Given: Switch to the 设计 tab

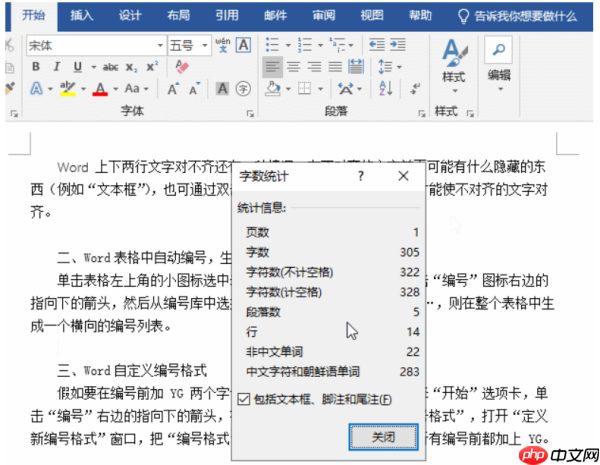Looking at the screenshot, I should [130, 16].
